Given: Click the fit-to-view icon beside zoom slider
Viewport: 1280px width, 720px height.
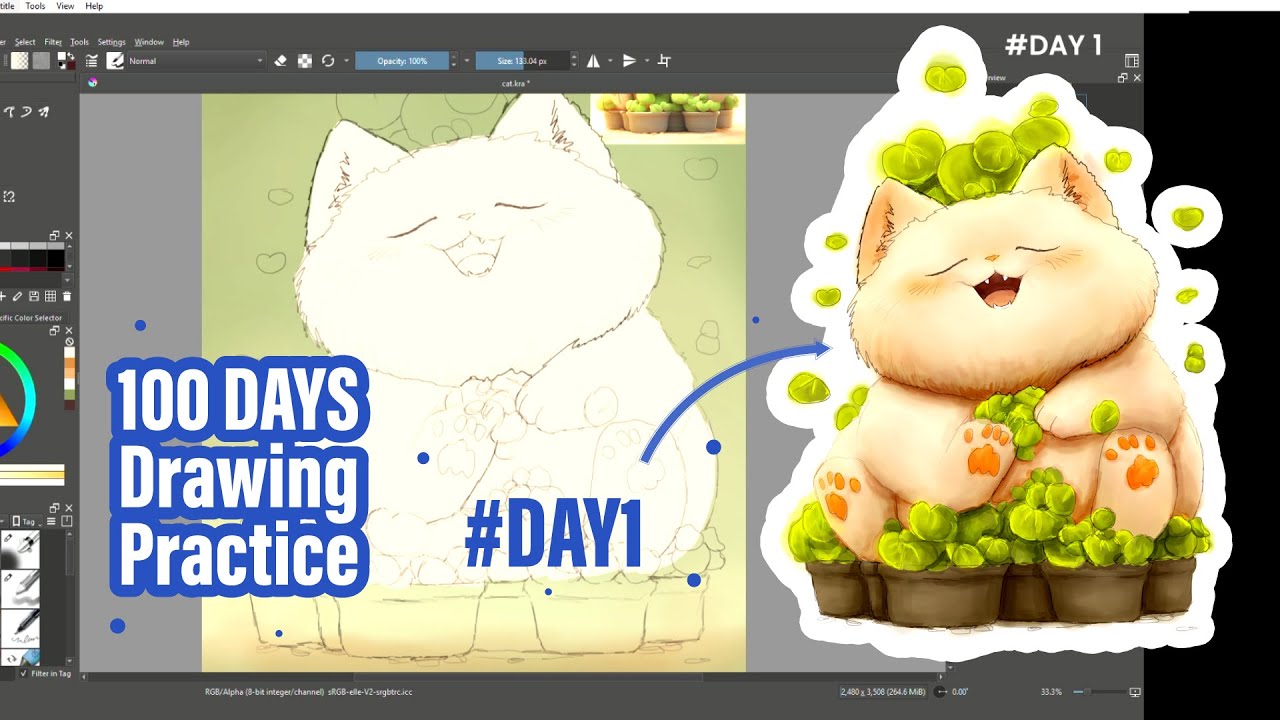Looking at the screenshot, I should (x=1134, y=692).
